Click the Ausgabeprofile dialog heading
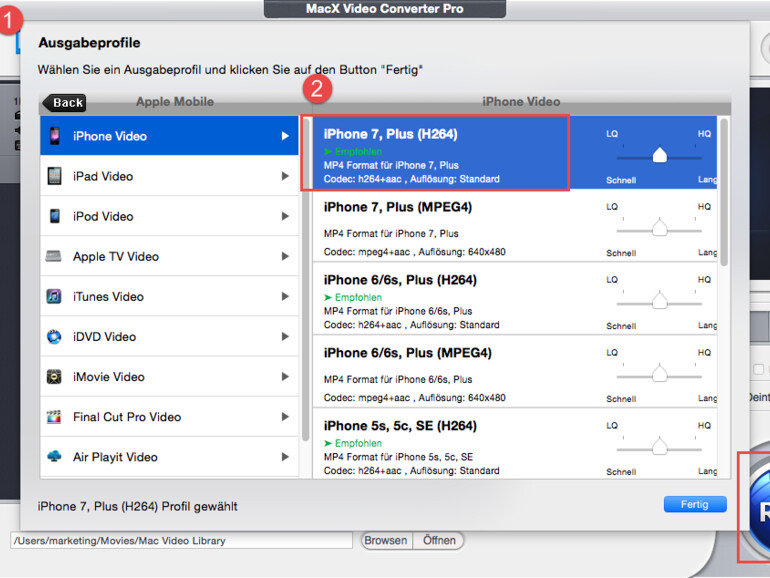The width and height of the screenshot is (770, 578). point(89,43)
